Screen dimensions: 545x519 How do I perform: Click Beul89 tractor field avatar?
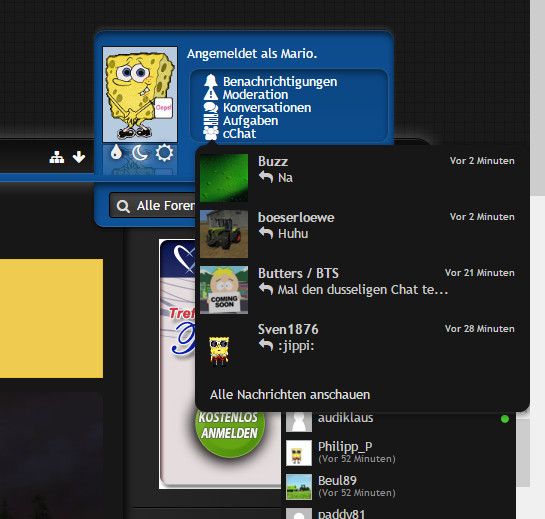pos(299,487)
